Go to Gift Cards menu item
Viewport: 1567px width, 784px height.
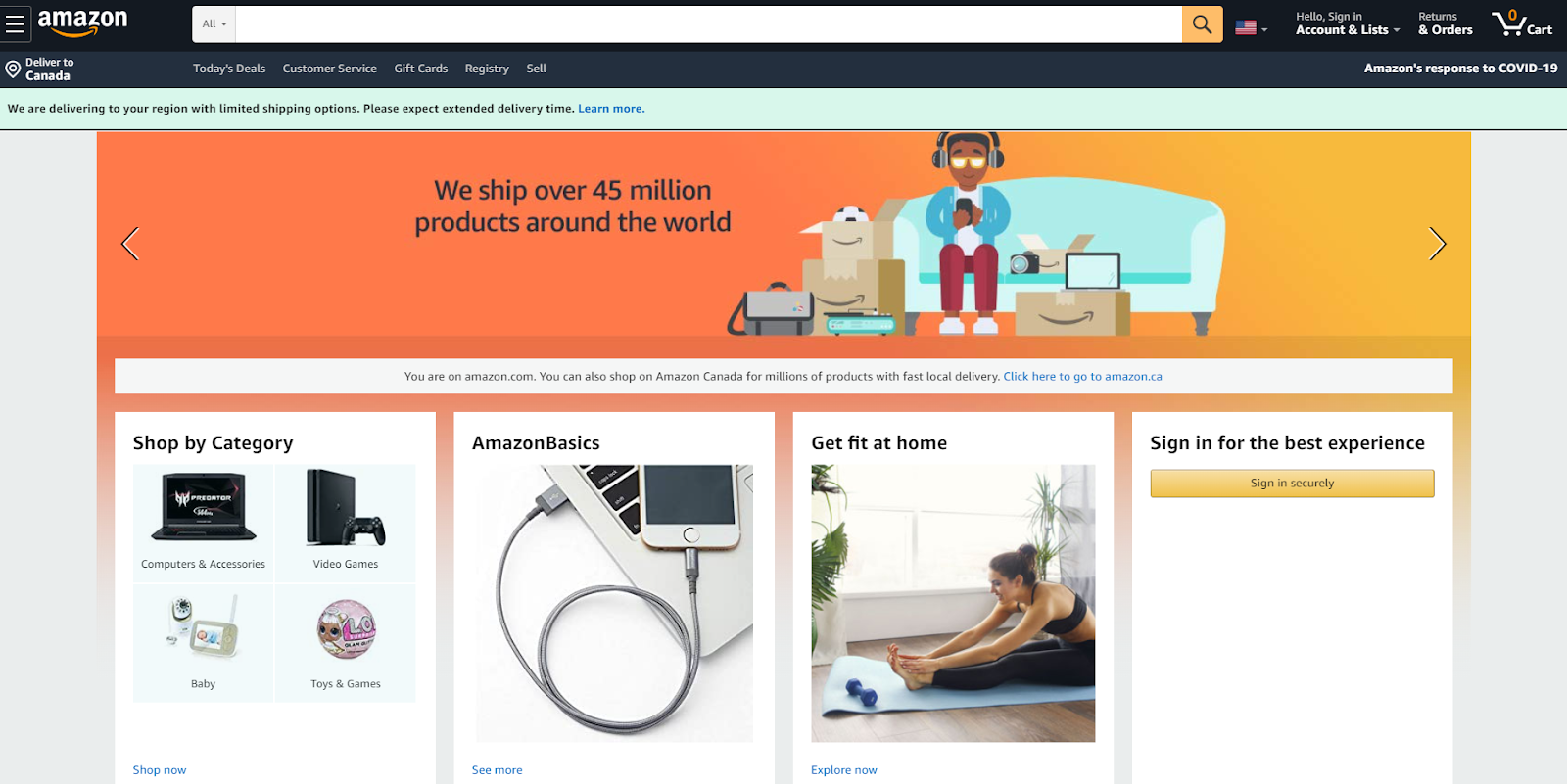[421, 69]
